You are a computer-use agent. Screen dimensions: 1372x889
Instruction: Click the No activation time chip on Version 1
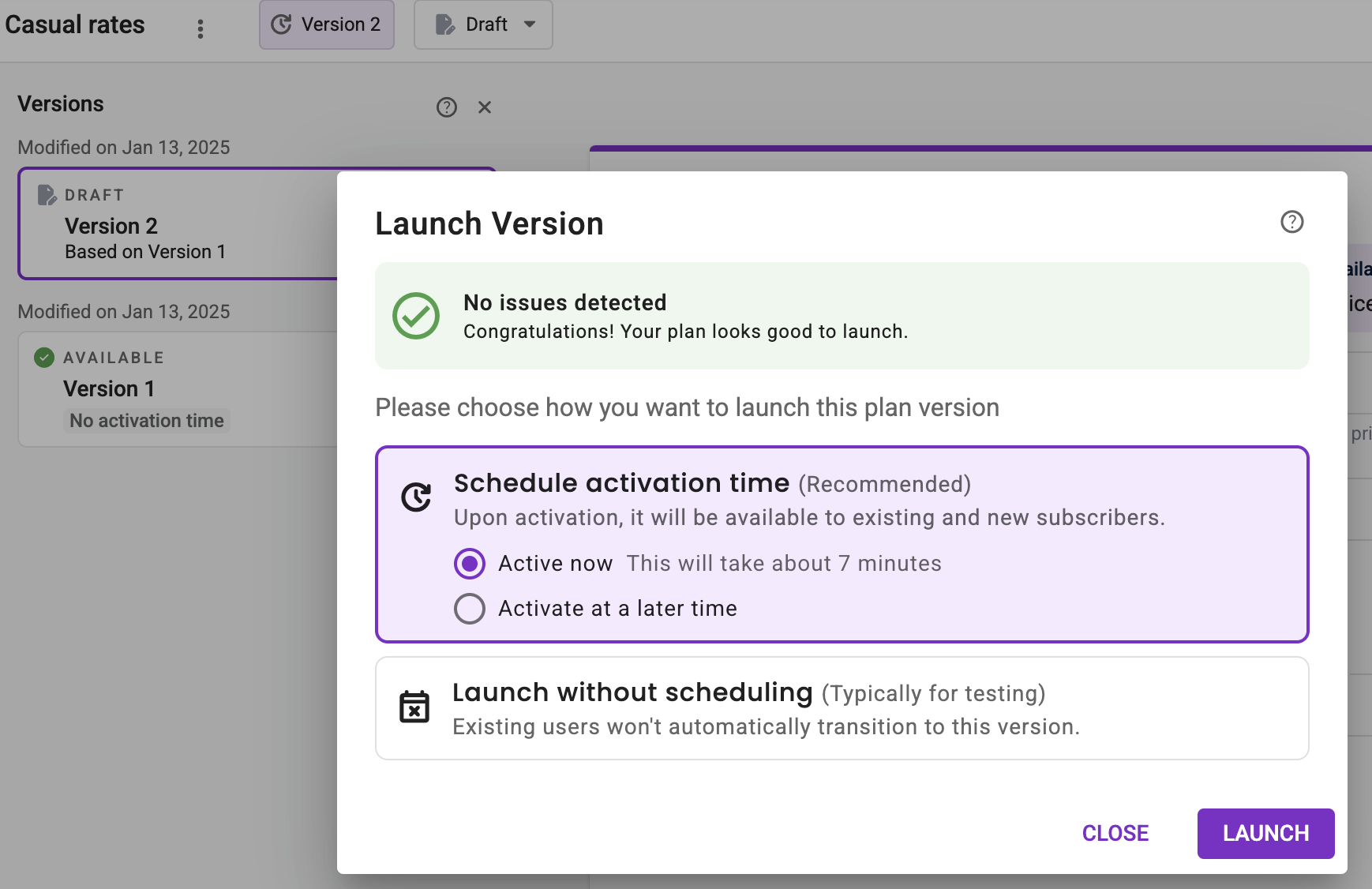pos(145,420)
